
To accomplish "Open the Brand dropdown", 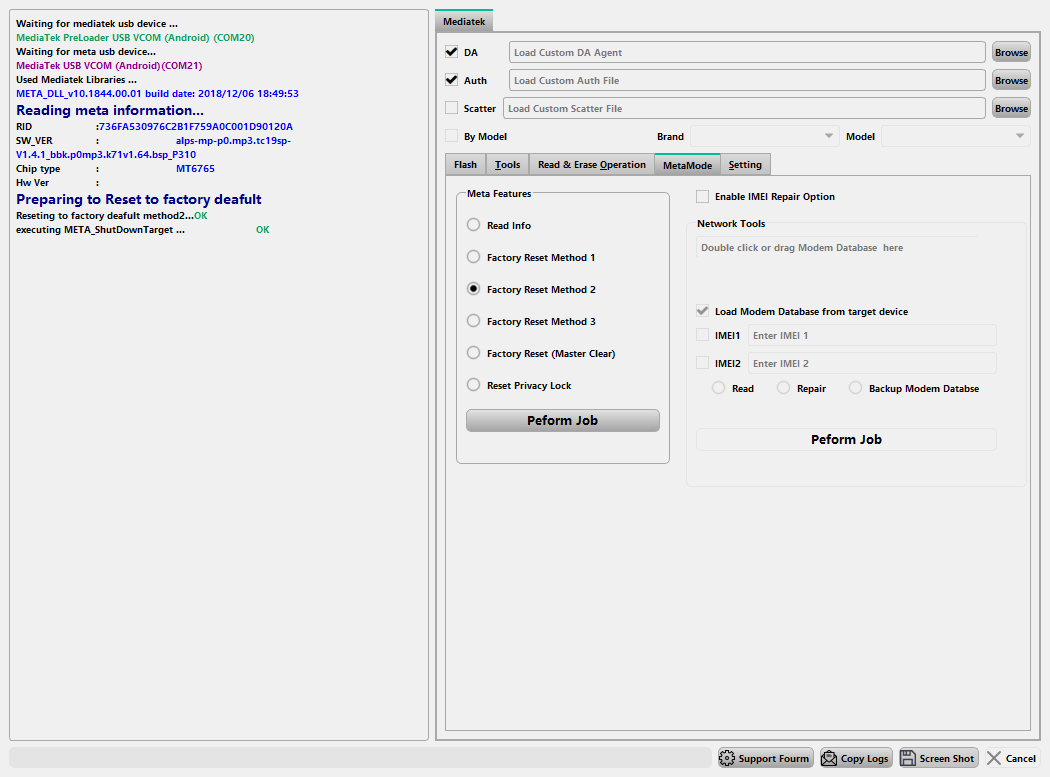I will tap(764, 136).
